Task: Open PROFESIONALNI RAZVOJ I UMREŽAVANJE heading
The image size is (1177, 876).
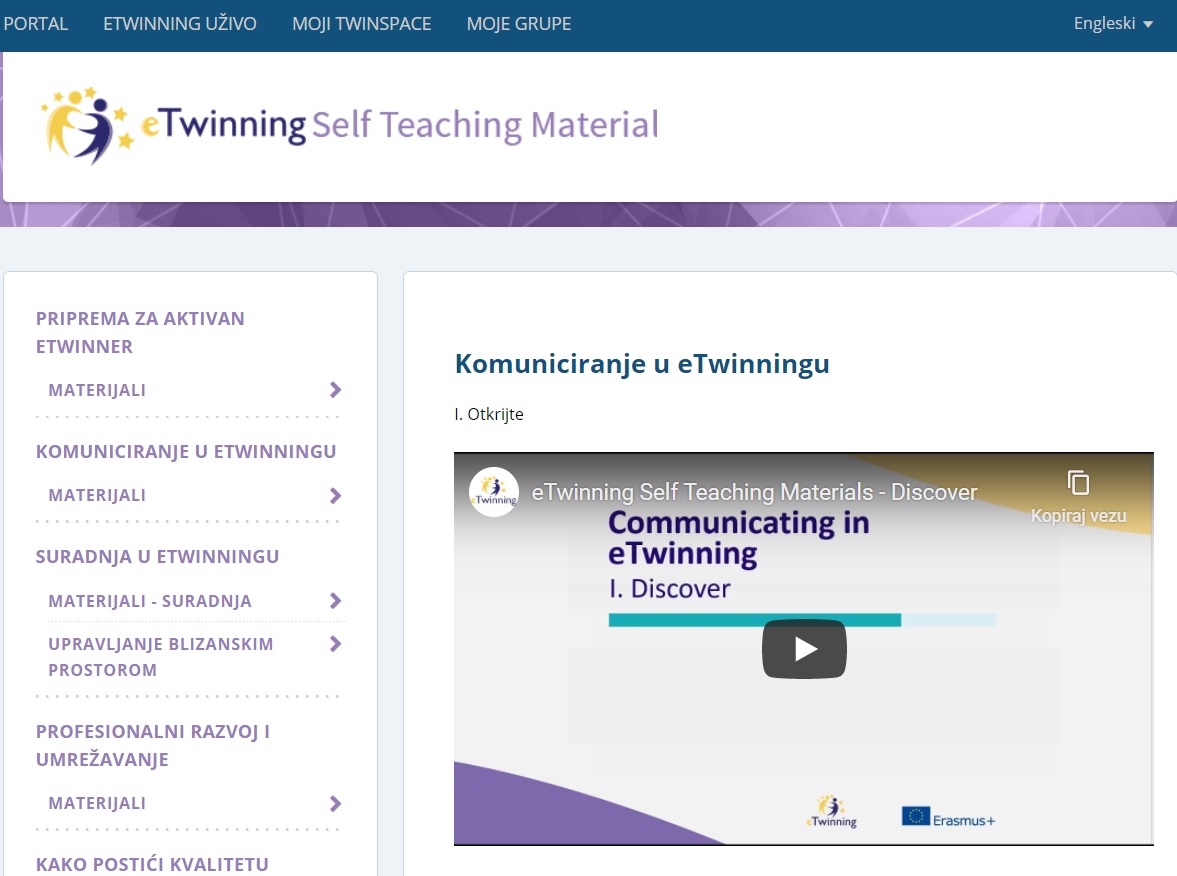Action: [153, 745]
